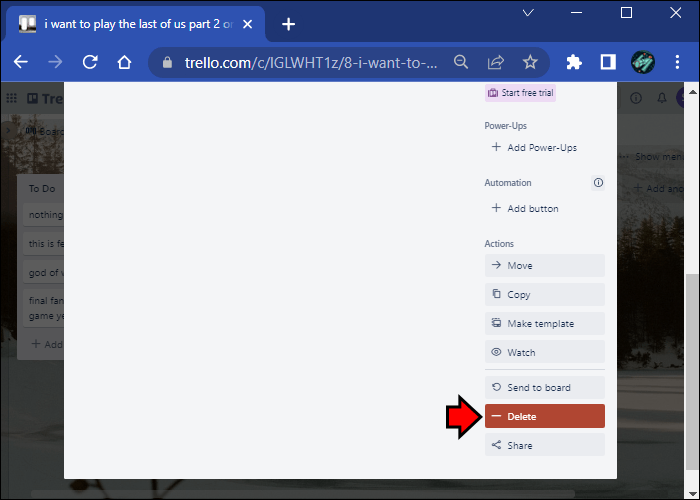Open the 'god of' card
Viewport: 700px width, 500px height.
coord(44,273)
